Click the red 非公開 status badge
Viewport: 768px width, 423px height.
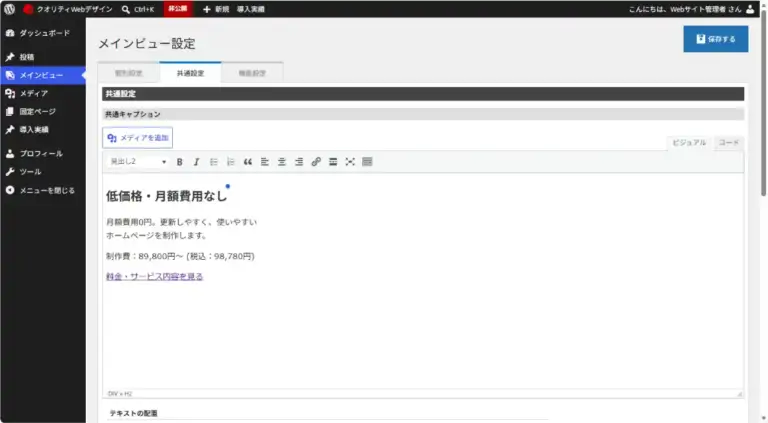pyautogui.click(x=177, y=9)
